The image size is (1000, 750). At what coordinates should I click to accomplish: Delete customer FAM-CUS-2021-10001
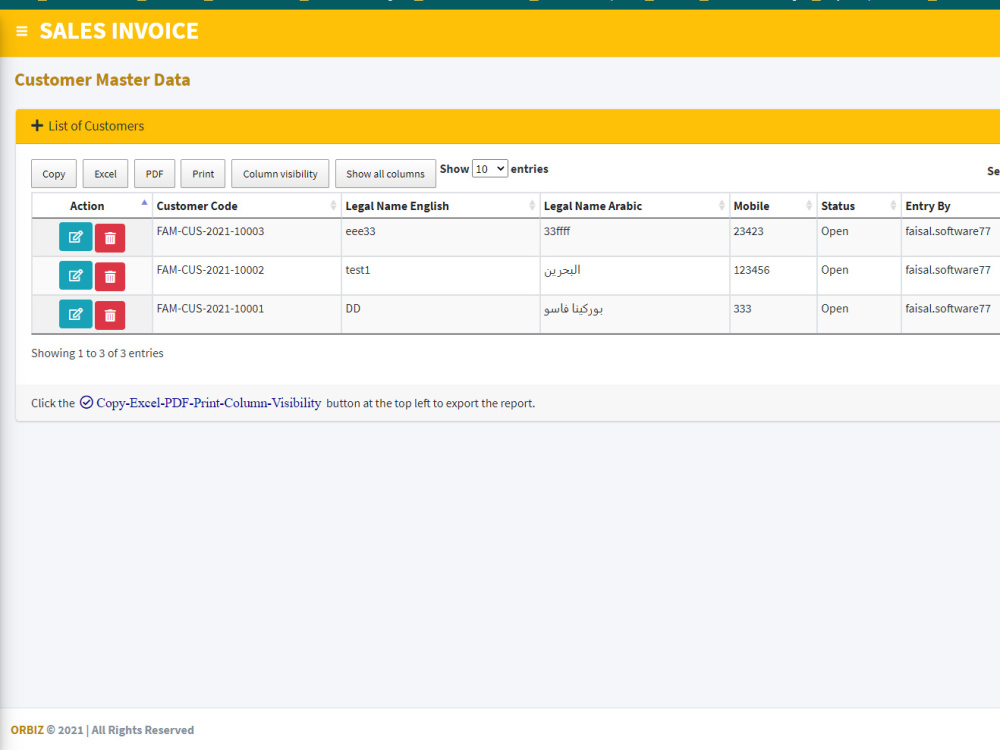[110, 315]
